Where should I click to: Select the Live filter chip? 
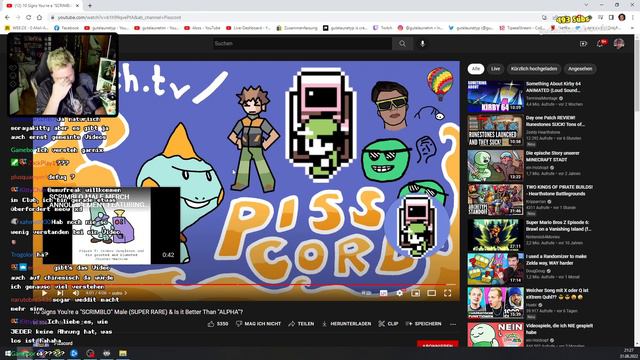click(495, 69)
